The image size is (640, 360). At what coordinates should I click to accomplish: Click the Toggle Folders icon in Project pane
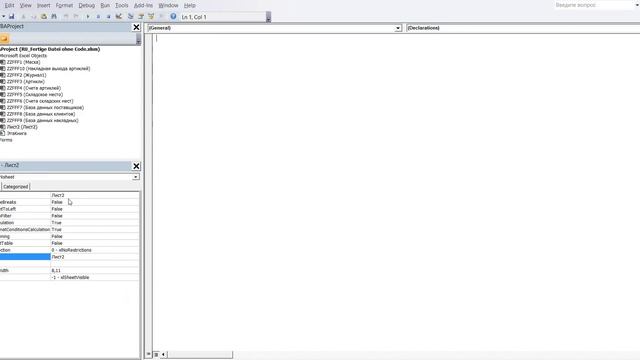click(4, 39)
